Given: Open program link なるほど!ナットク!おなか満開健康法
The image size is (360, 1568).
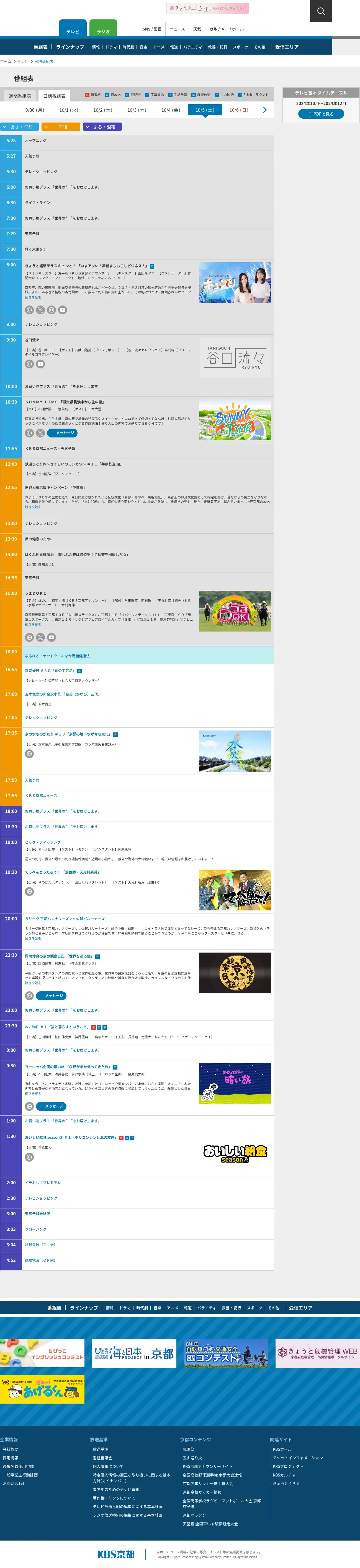Looking at the screenshot, I should (x=57, y=656).
